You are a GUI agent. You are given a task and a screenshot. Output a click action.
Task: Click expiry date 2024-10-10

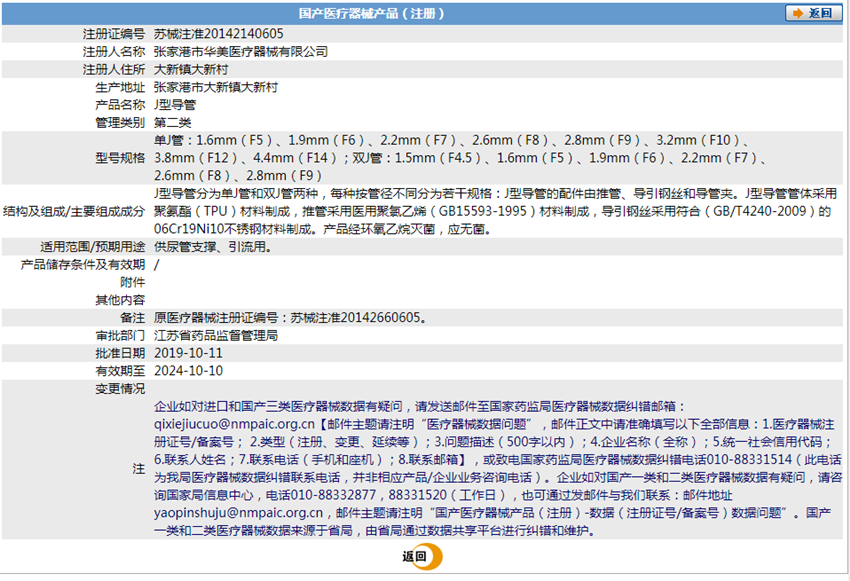[x=188, y=371]
